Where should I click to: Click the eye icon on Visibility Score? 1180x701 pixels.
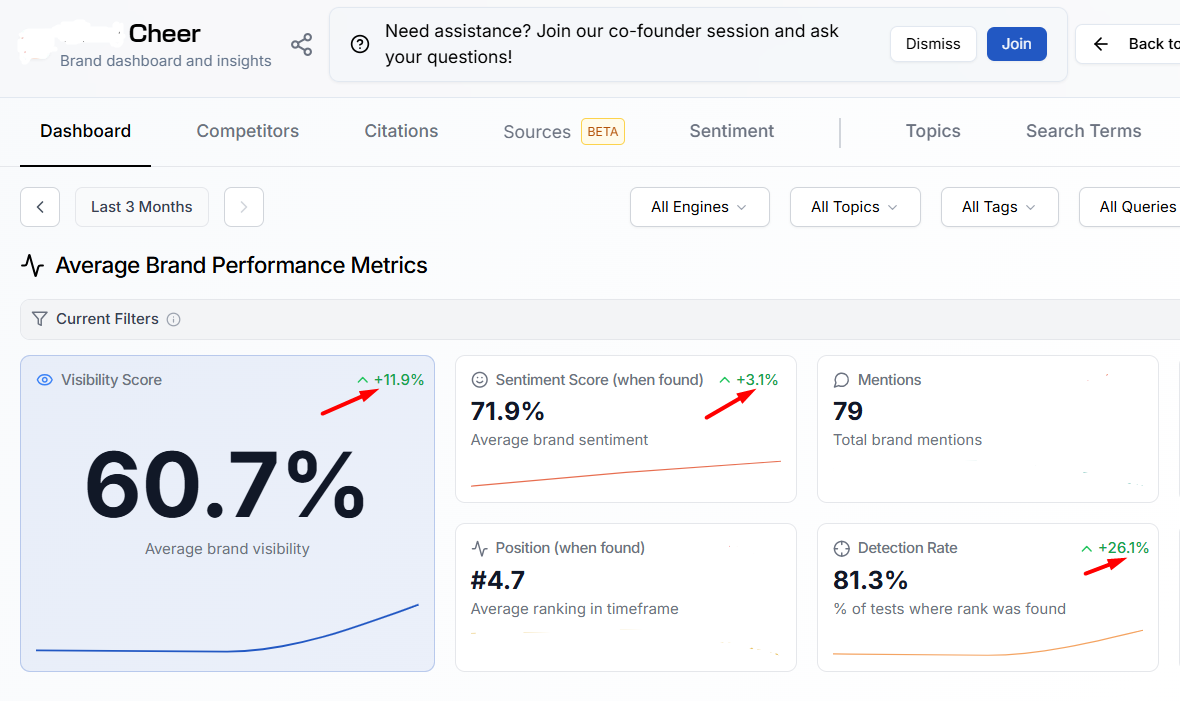pyautogui.click(x=44, y=380)
